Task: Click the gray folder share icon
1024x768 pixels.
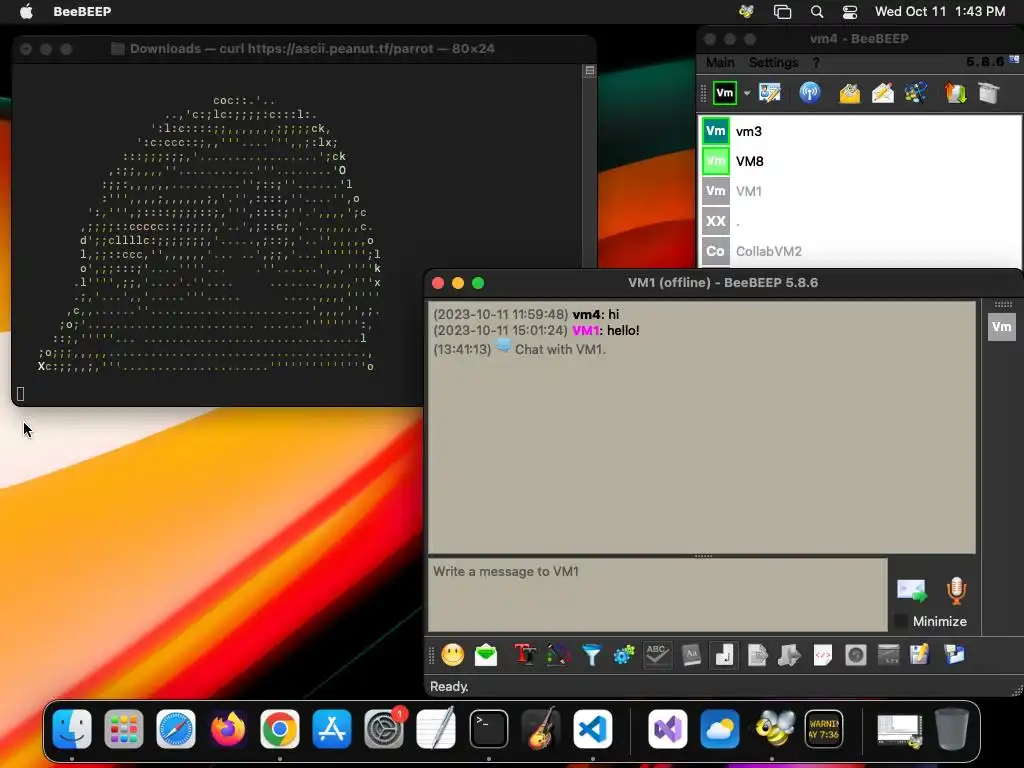Action: tap(789, 654)
